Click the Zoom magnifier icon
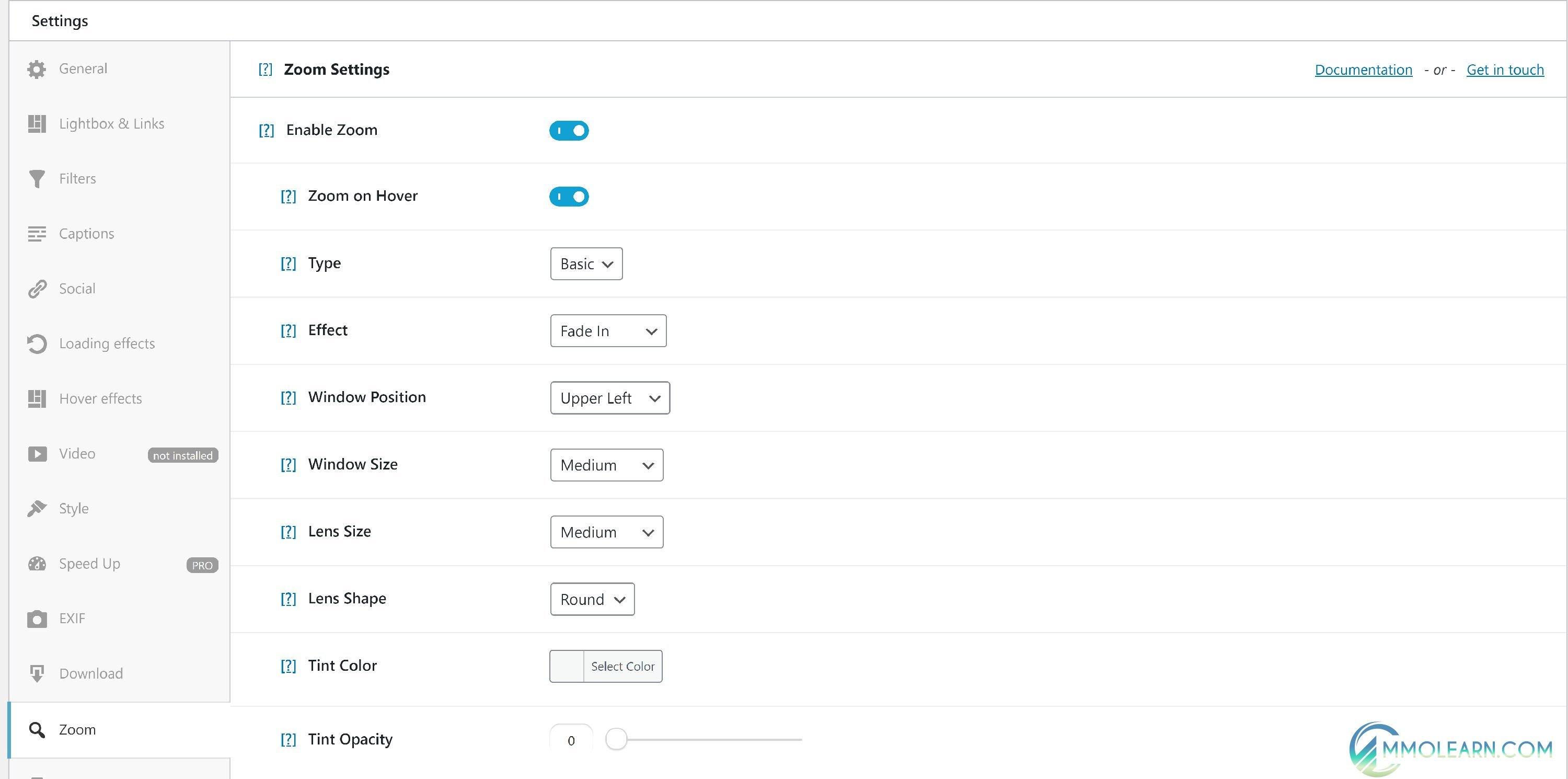The width and height of the screenshot is (1568, 779). pyautogui.click(x=37, y=730)
